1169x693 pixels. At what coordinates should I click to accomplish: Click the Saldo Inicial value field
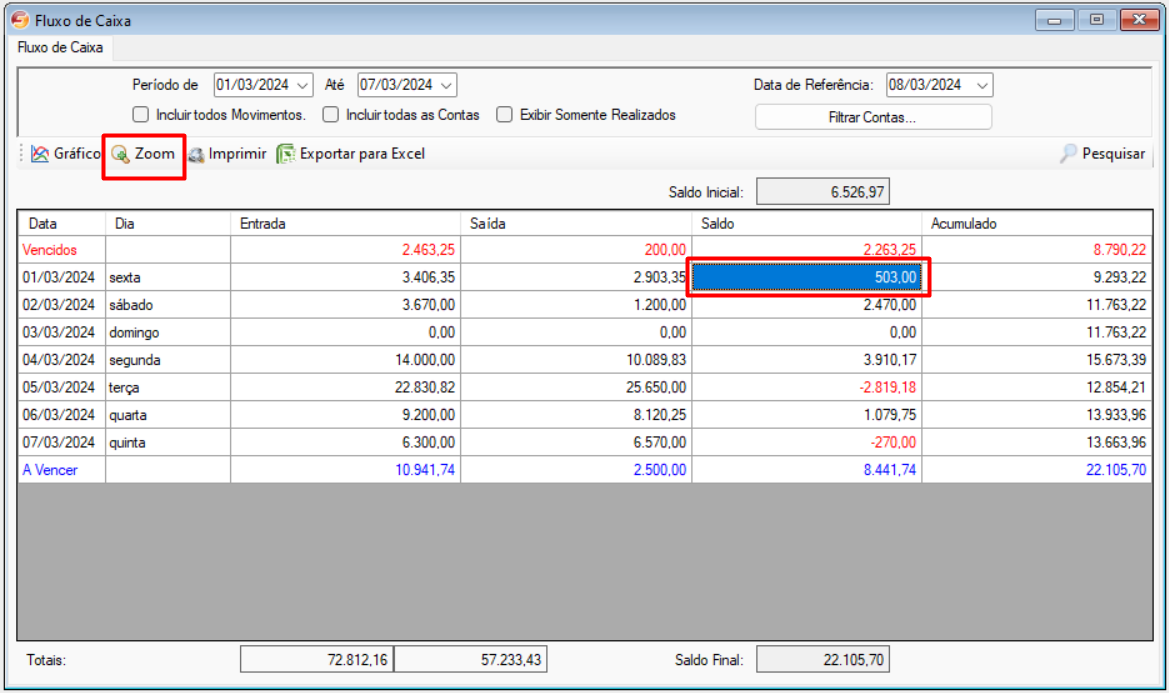(x=823, y=192)
